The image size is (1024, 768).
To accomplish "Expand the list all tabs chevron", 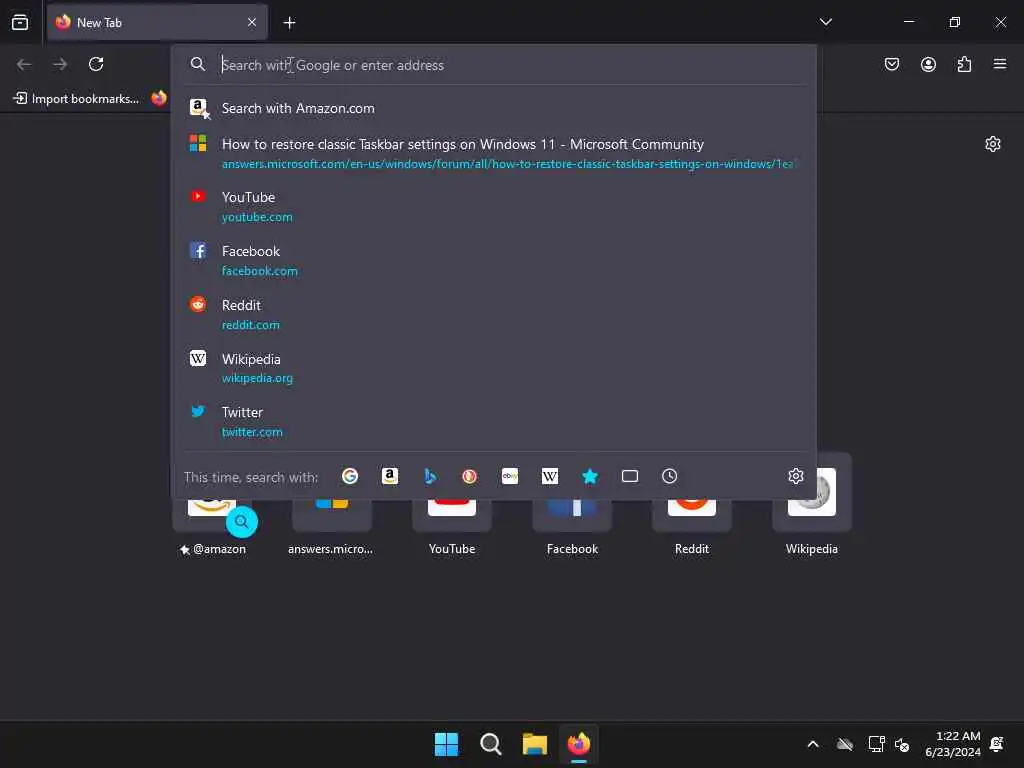I will [825, 22].
